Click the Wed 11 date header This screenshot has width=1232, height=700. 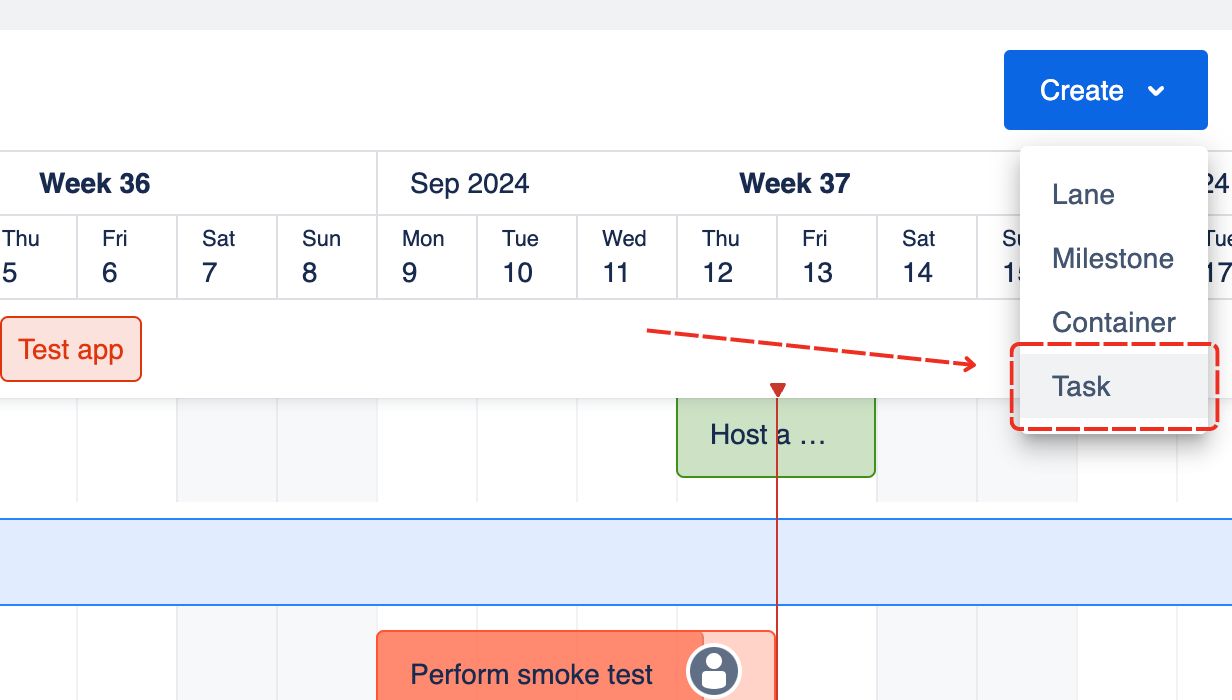point(623,256)
